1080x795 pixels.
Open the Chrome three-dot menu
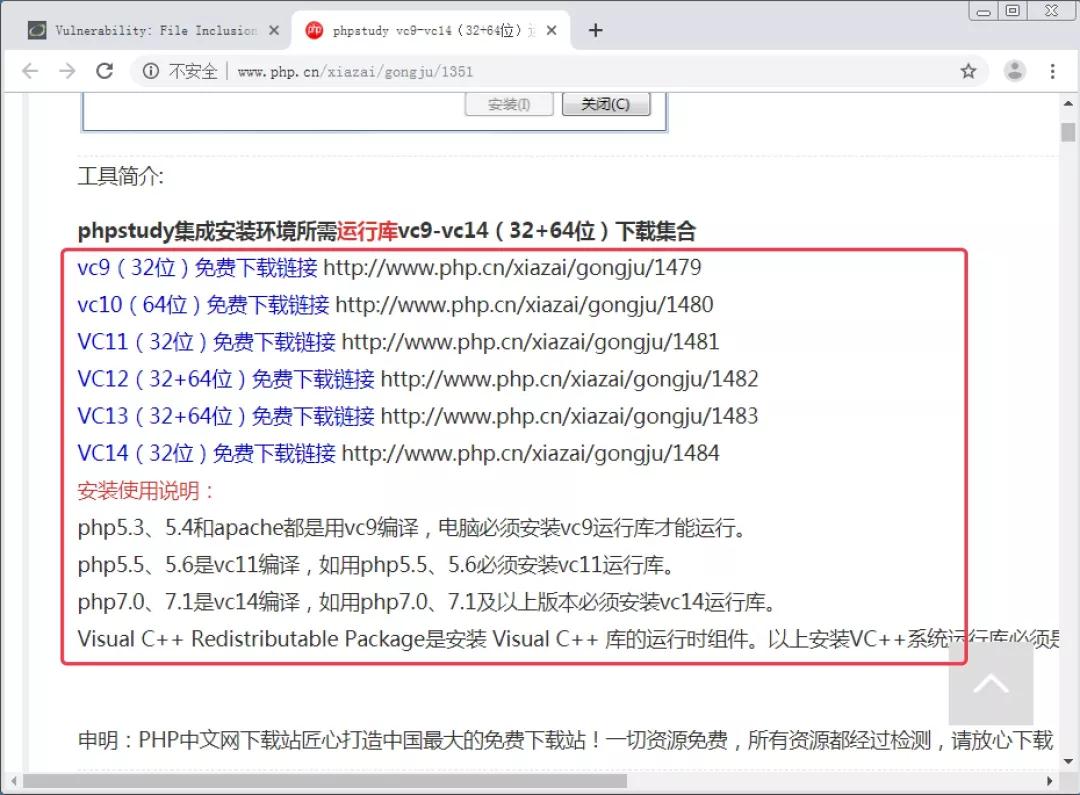[1052, 71]
